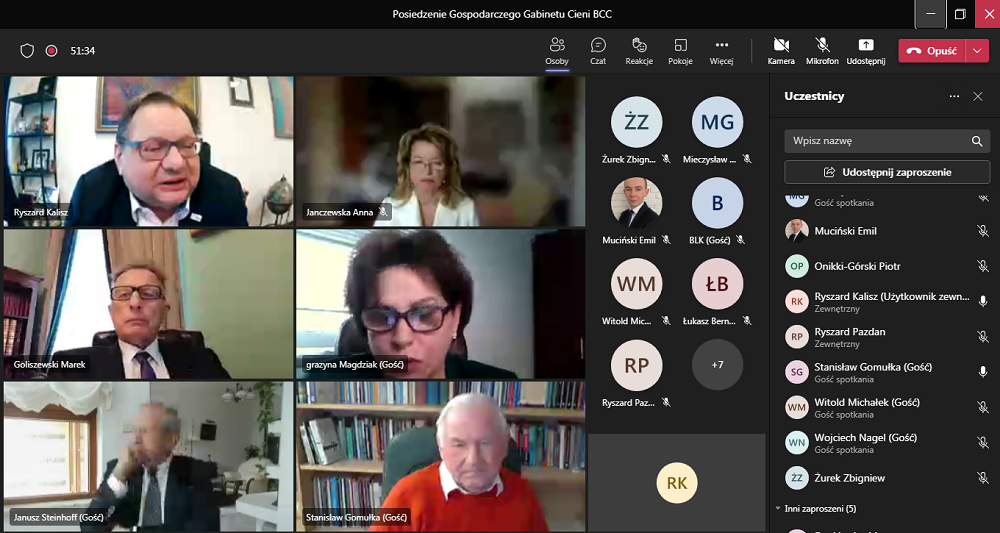Select Stanisław Gomułka video tile

[x=441, y=456]
